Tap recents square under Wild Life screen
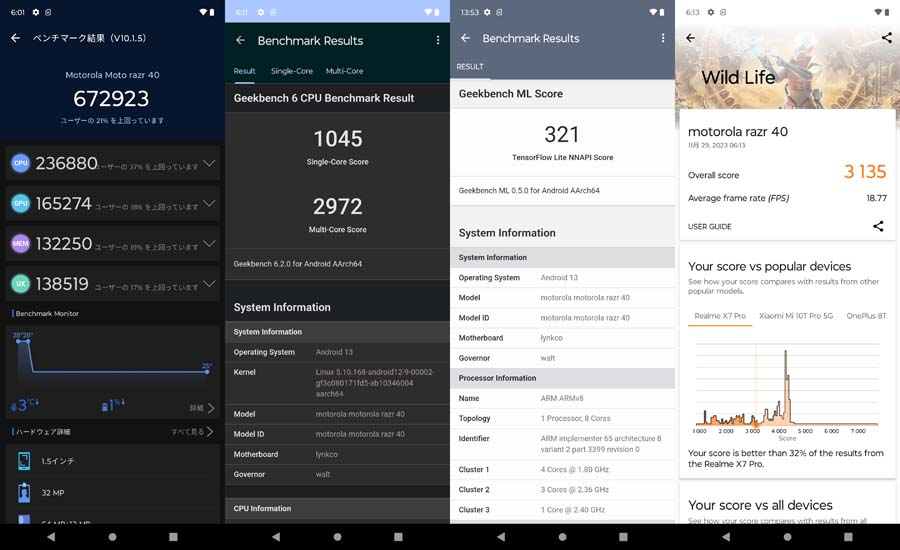900x550 pixels. pos(848,537)
